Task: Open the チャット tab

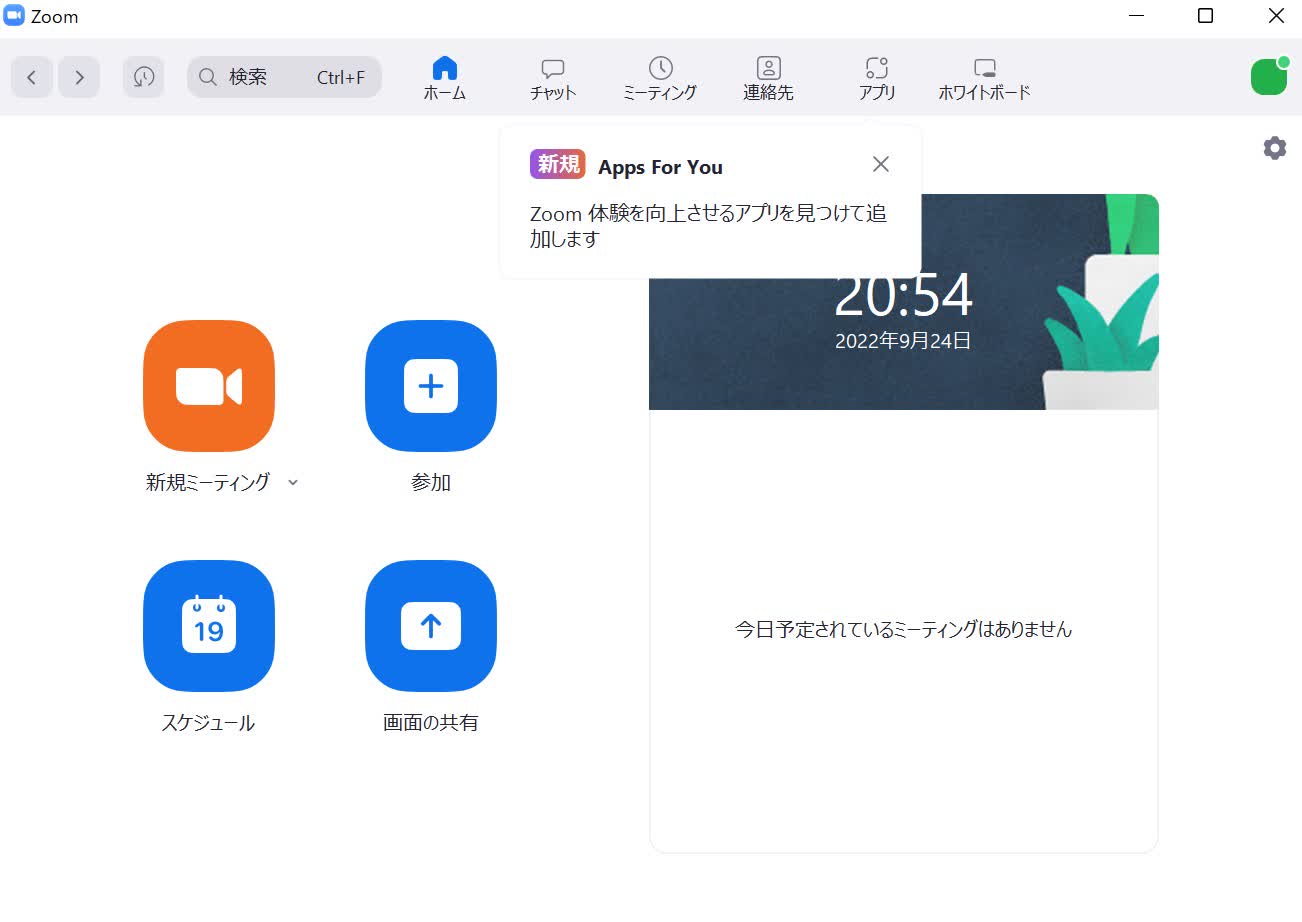Action: point(553,79)
